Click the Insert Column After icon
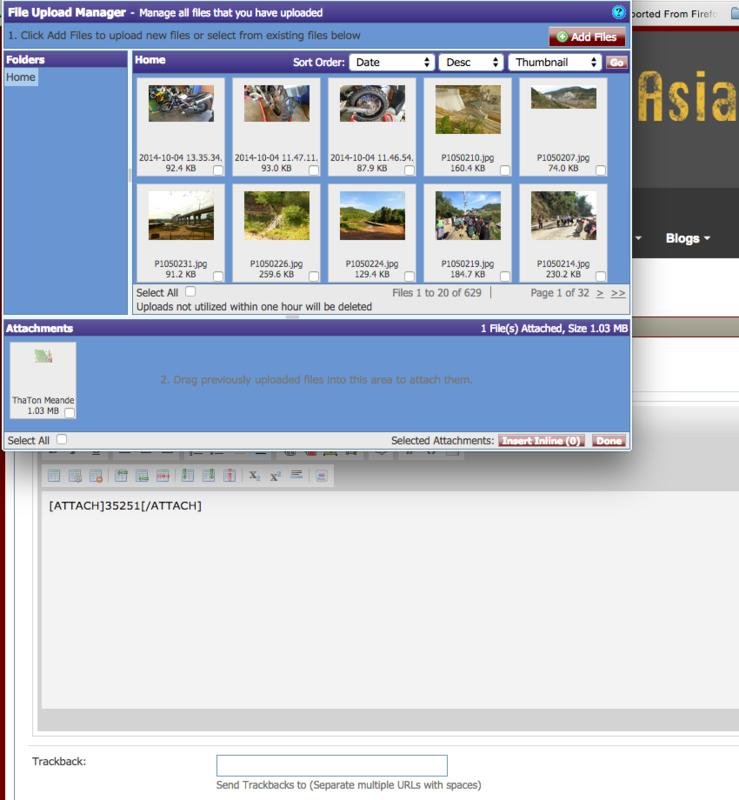The height and width of the screenshot is (800, 739). 208,476
